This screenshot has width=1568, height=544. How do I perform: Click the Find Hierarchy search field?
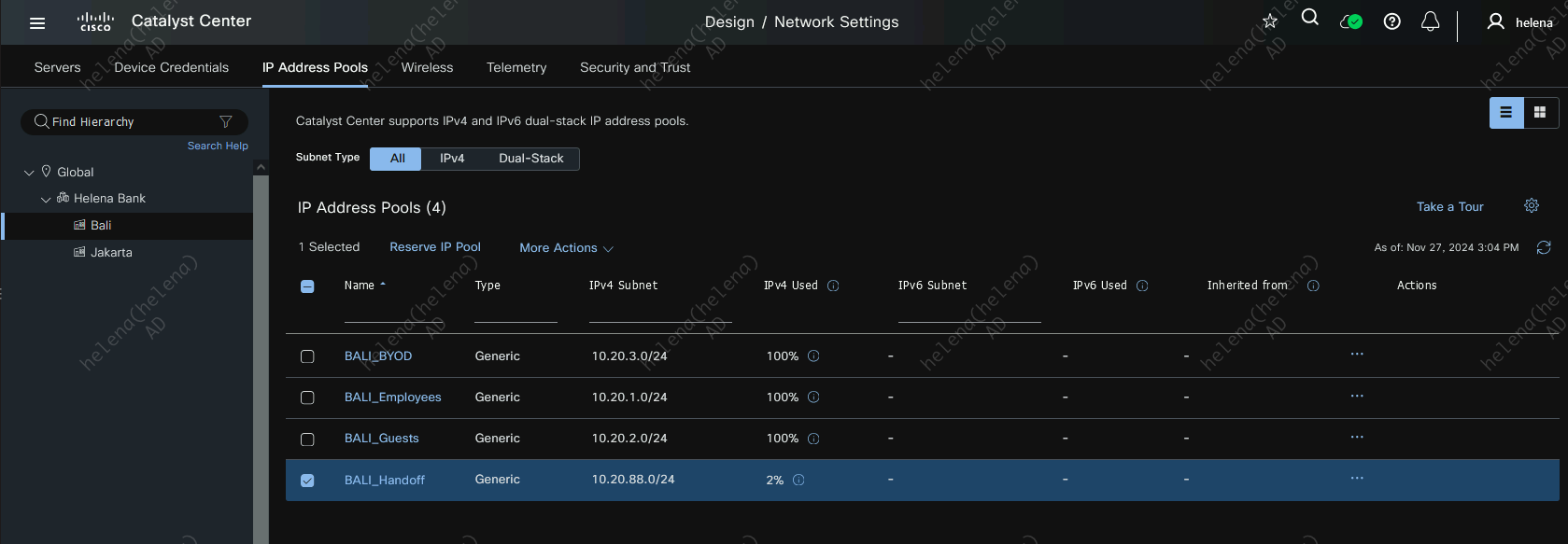[131, 122]
